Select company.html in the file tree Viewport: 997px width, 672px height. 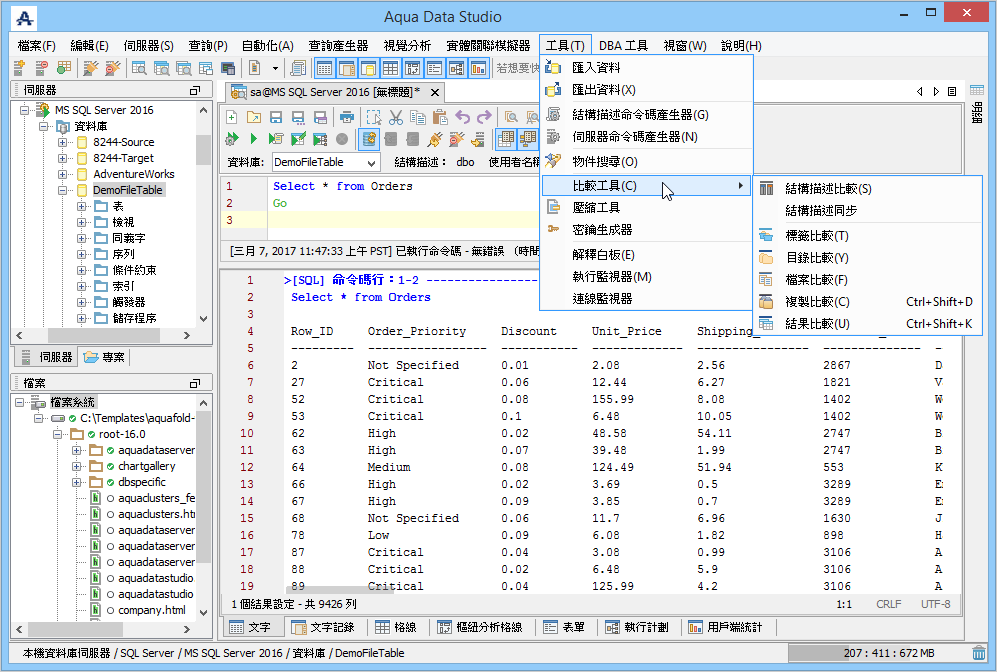[x=151, y=610]
